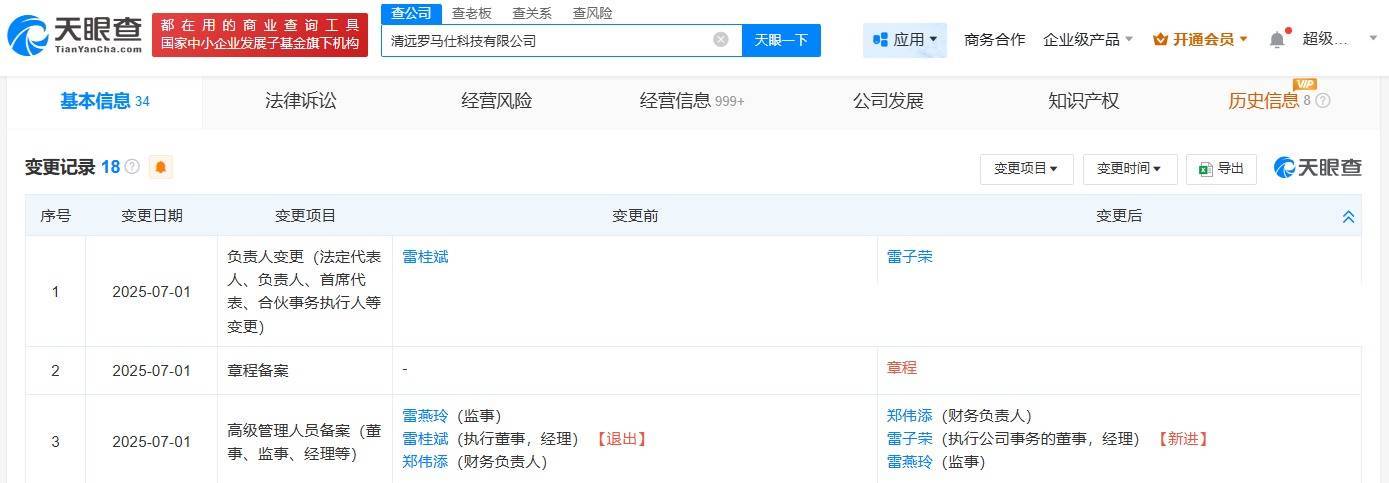Open the 变更时间 filter dropdown
1389x483 pixels.
pyautogui.click(x=1129, y=169)
